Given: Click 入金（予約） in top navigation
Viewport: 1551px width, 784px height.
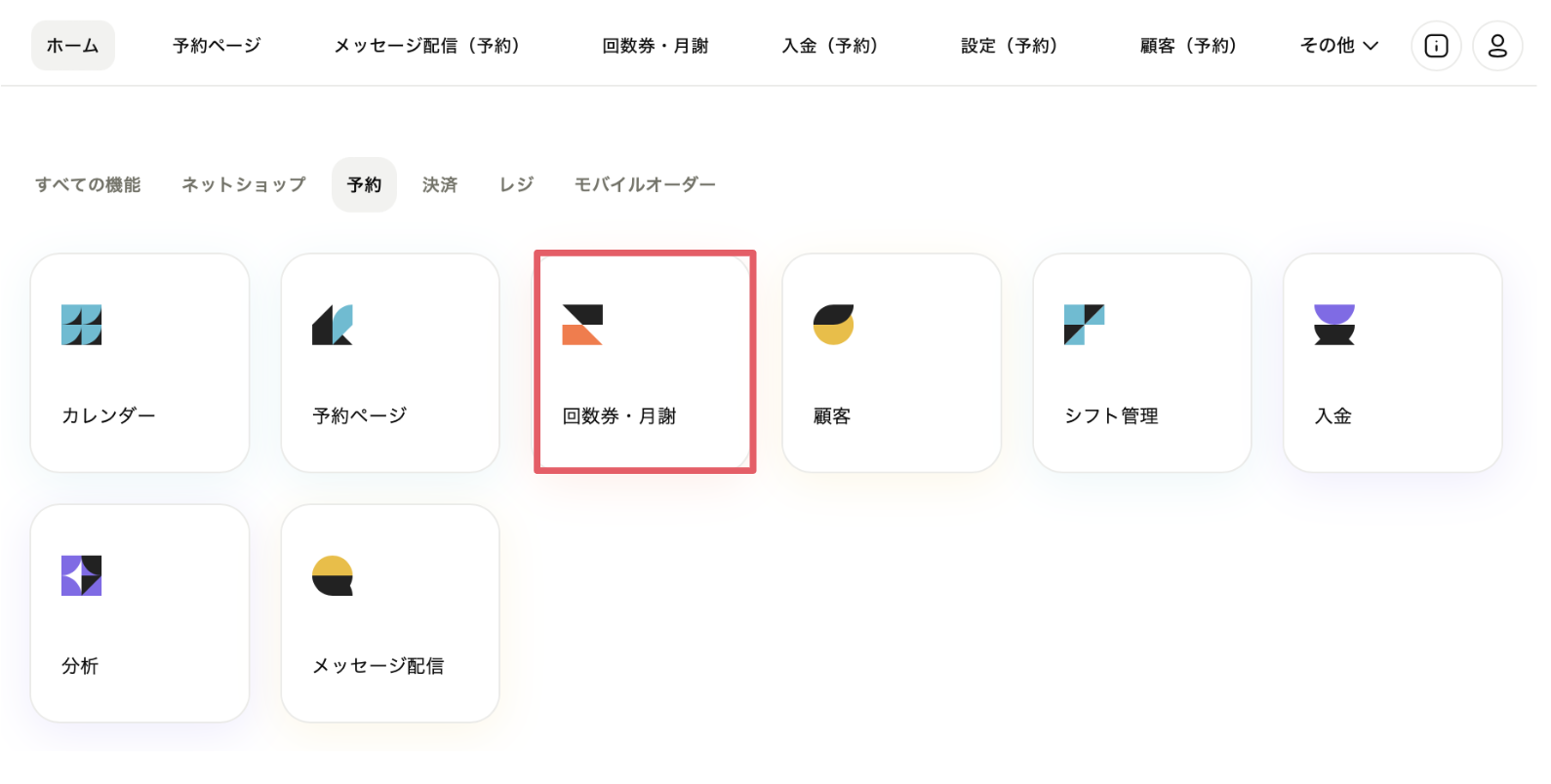Looking at the screenshot, I should [830, 46].
